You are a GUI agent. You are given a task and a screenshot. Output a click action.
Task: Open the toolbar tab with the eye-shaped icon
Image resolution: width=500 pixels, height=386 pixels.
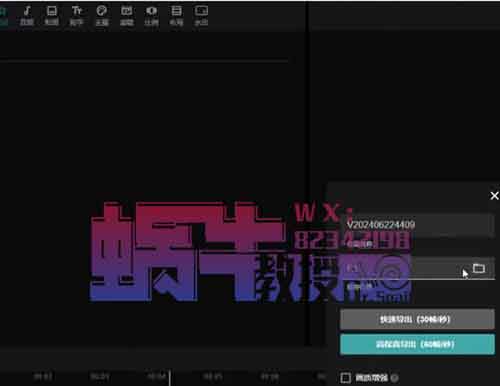(151, 15)
